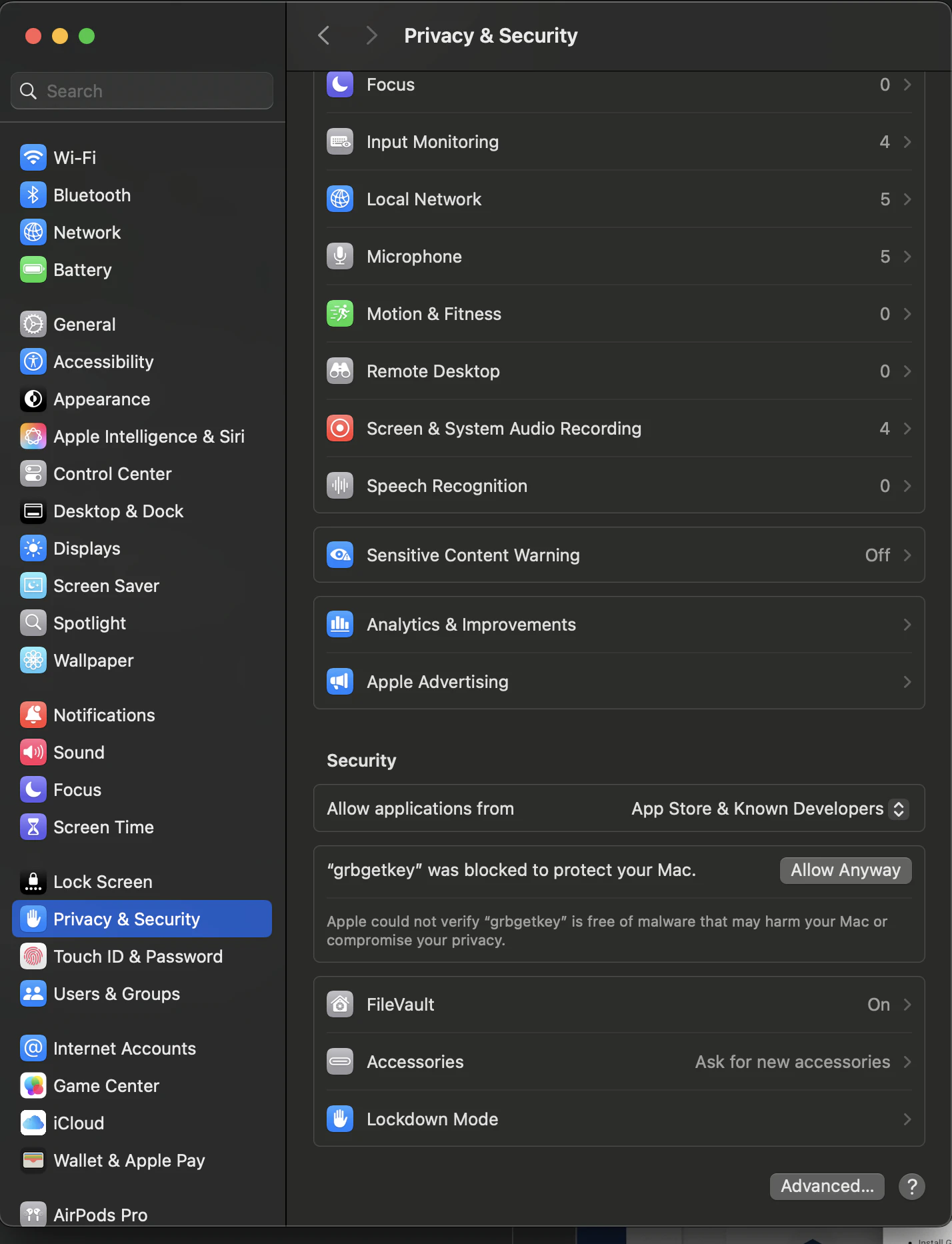Click the Accessibility icon
This screenshot has width=952, height=1244.
(33, 362)
